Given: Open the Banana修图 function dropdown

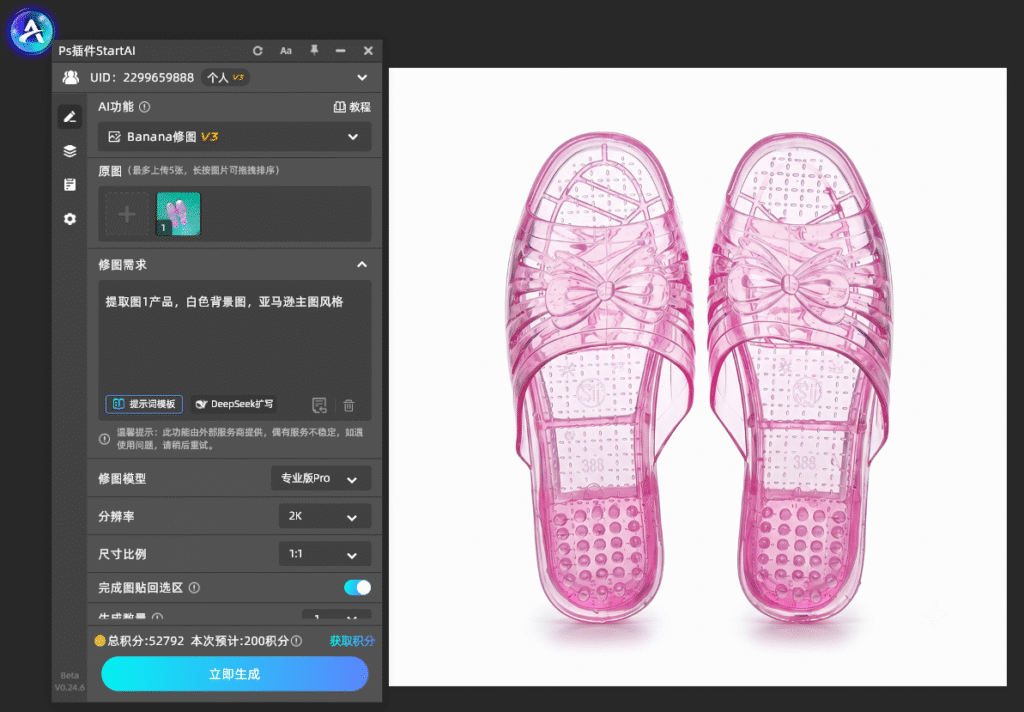Looking at the screenshot, I should pyautogui.click(x=235, y=137).
